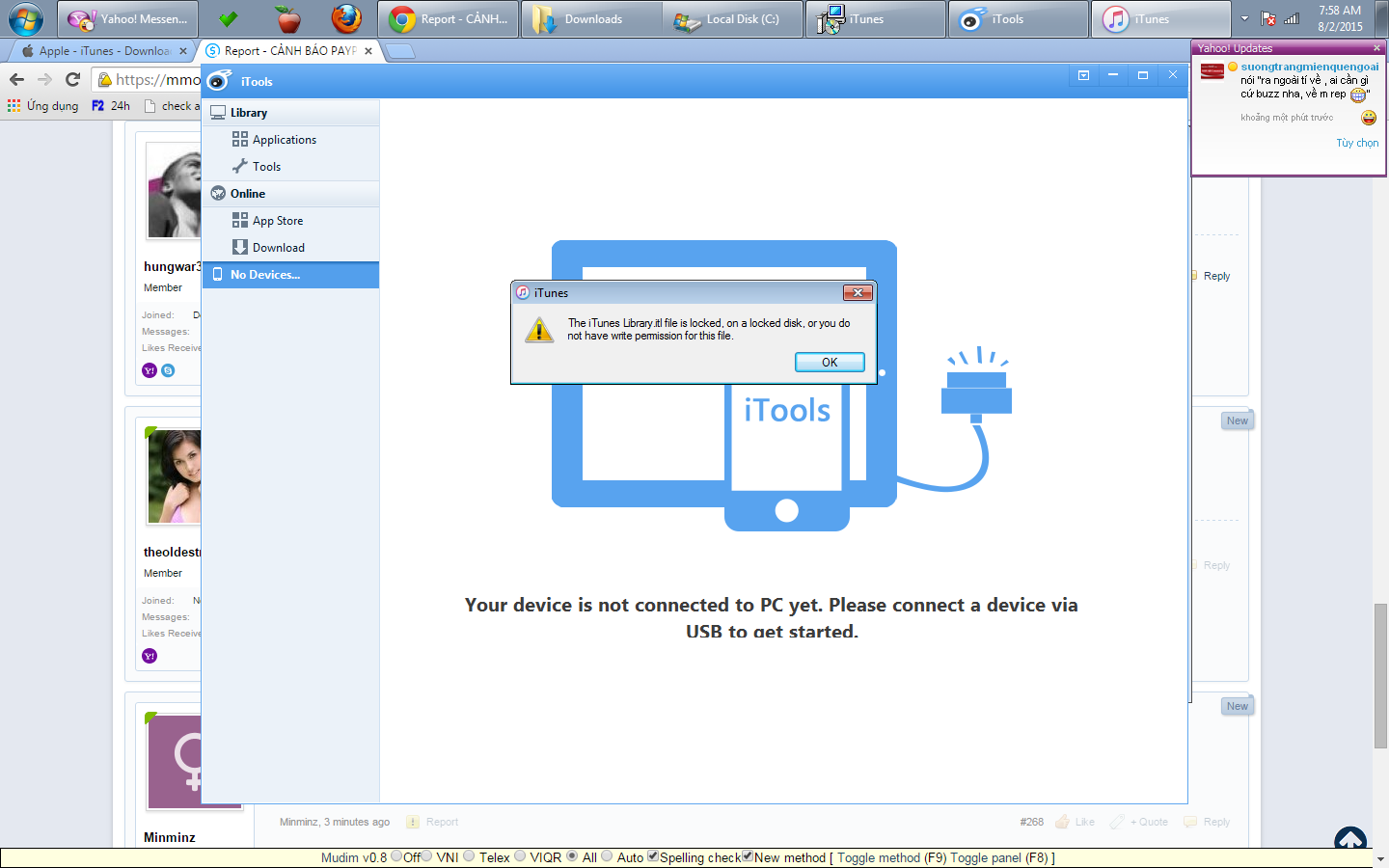
Task: Select the Off radio button in Mudim
Action: (x=396, y=856)
